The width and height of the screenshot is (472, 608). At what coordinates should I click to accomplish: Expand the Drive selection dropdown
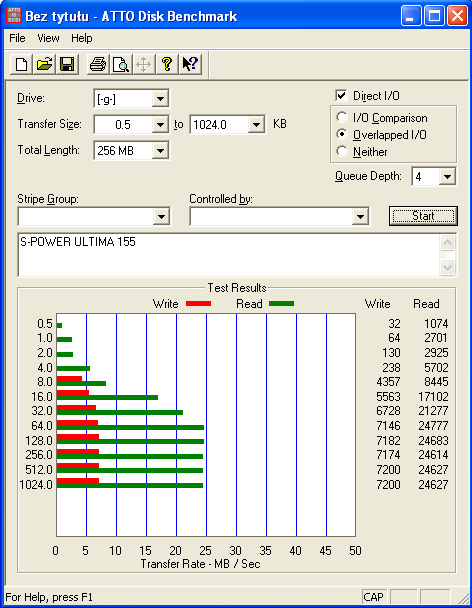160,99
